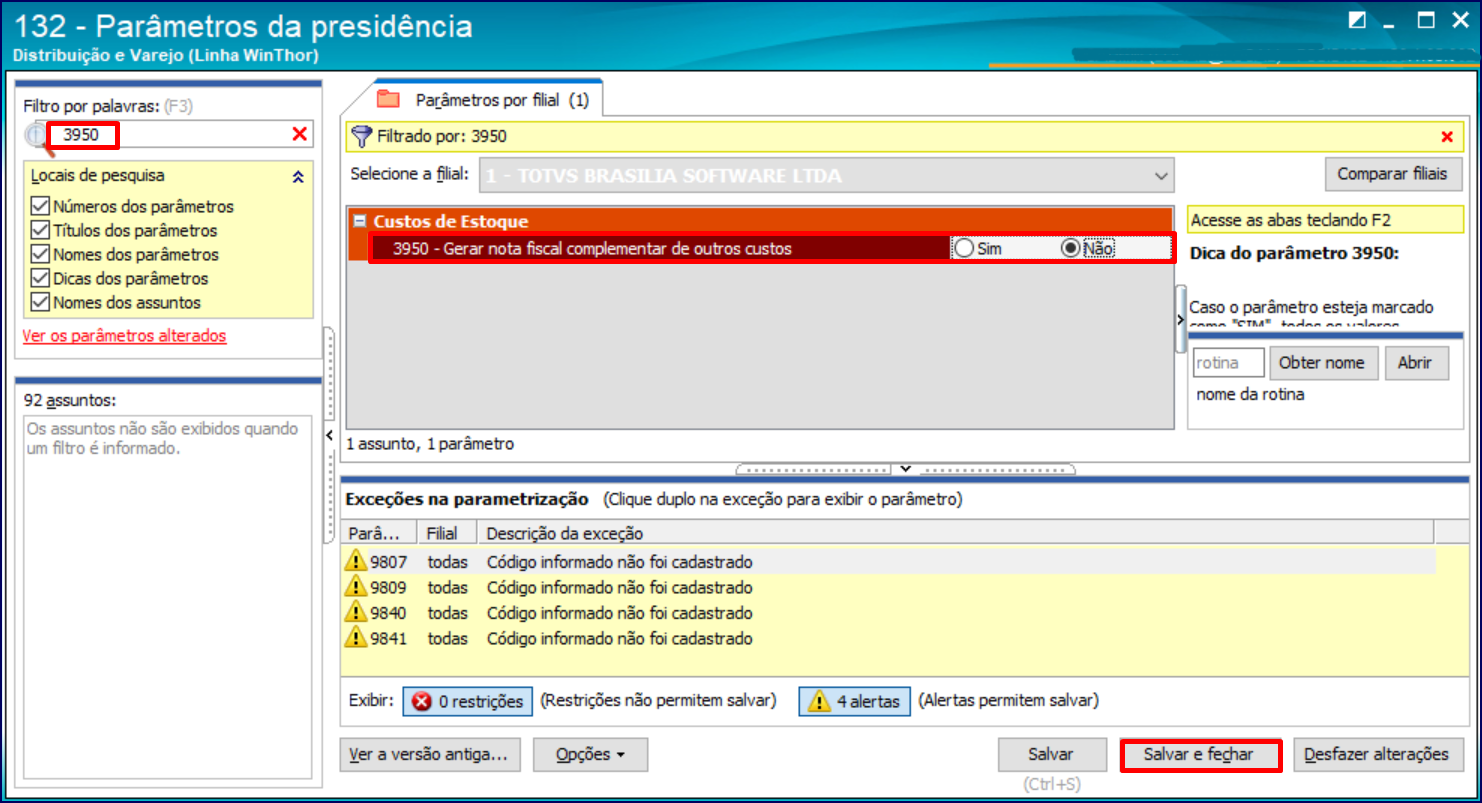Image resolution: width=1482 pixels, height=803 pixels.
Task: Toggle 'Nomes dos assuntos' checkbox
Action: tap(40, 302)
